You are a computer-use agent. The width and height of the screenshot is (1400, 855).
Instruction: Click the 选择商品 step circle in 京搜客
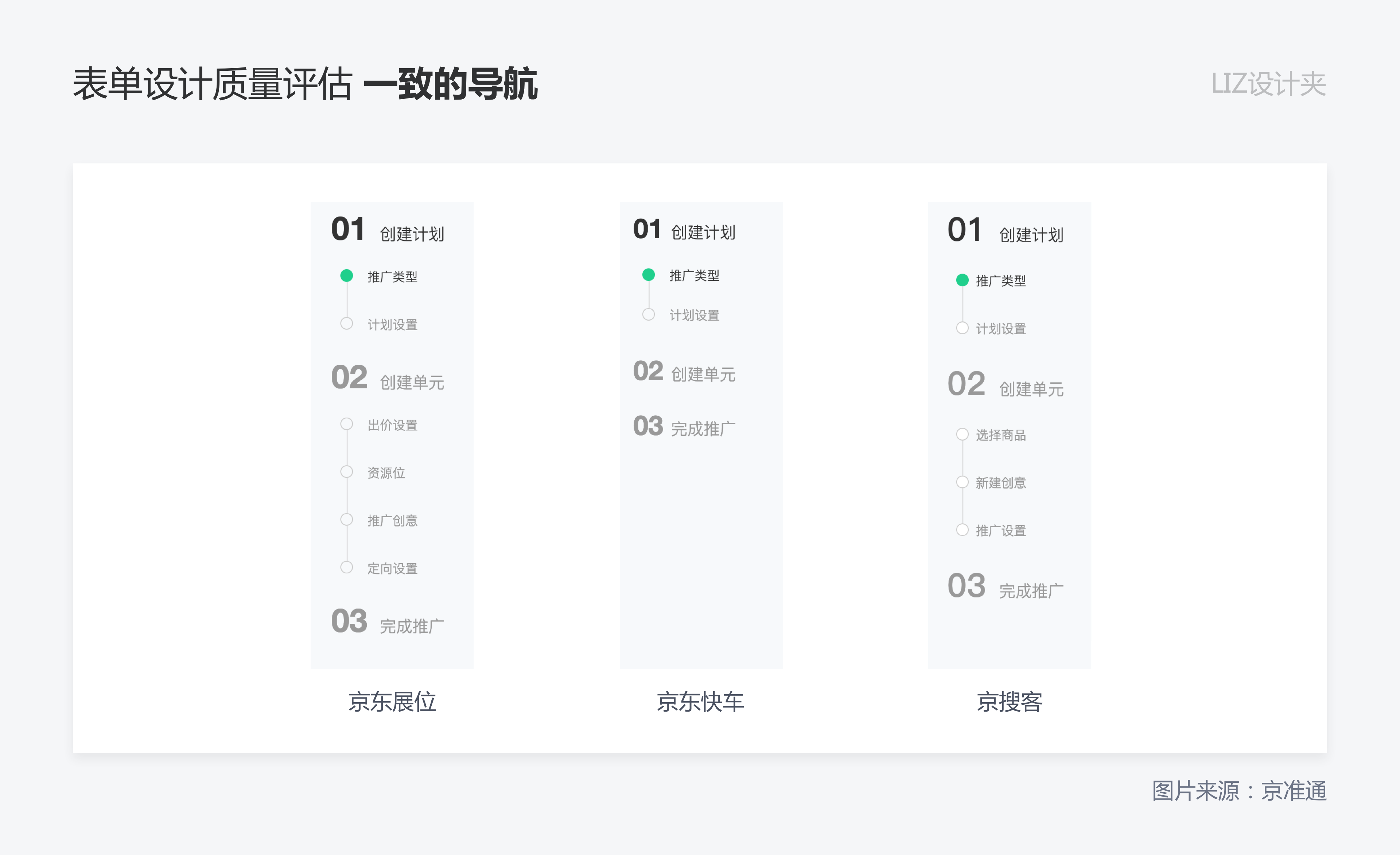pos(962,433)
